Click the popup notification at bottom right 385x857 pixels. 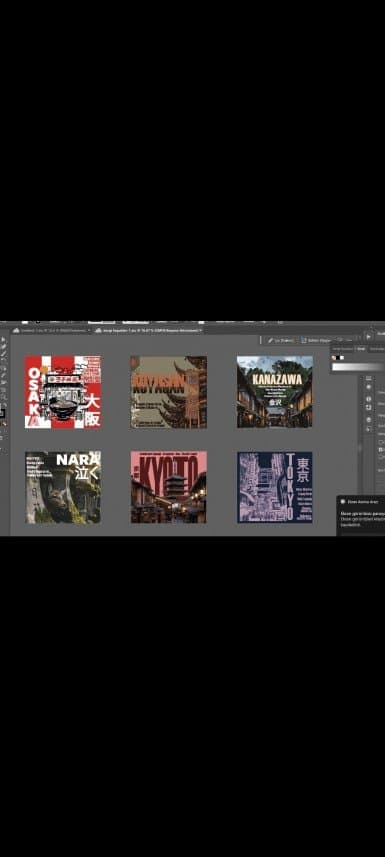[361, 515]
